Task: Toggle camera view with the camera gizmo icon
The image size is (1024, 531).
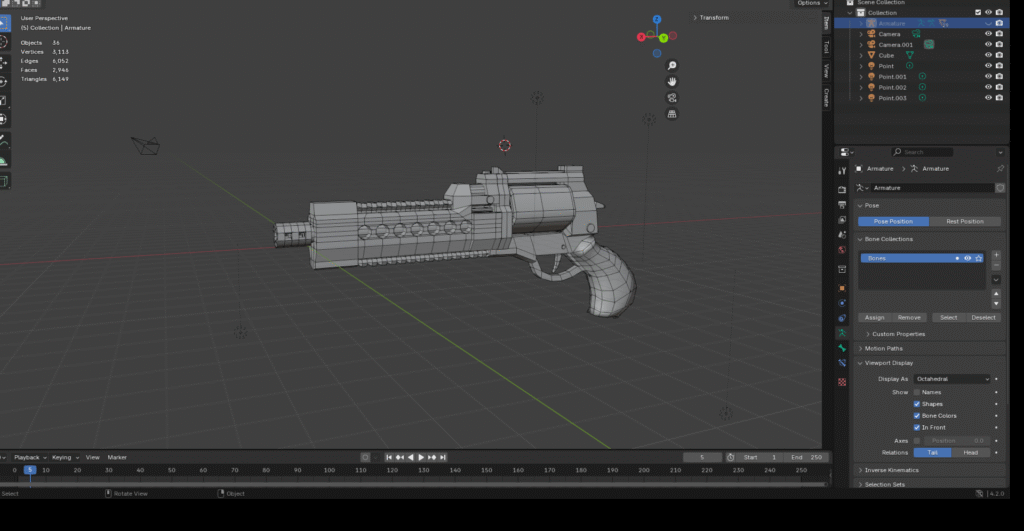Action: click(673, 98)
